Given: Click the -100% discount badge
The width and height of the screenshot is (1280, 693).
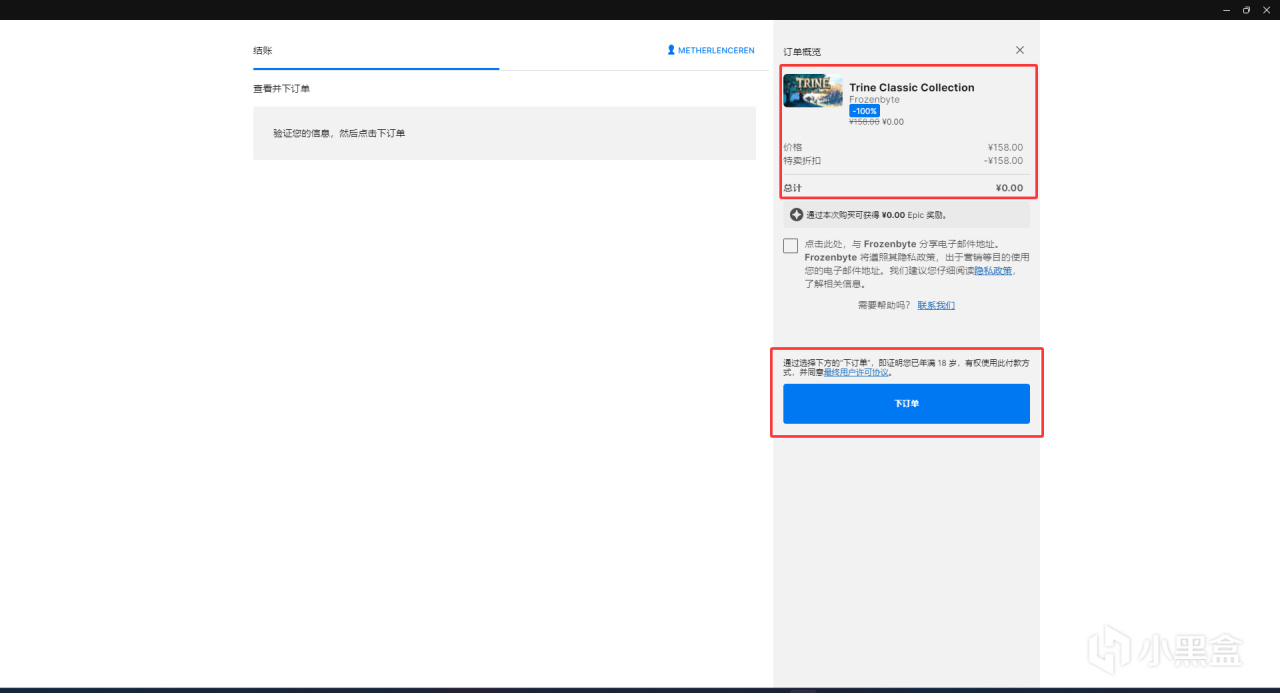Looking at the screenshot, I should pyautogui.click(x=865, y=111).
